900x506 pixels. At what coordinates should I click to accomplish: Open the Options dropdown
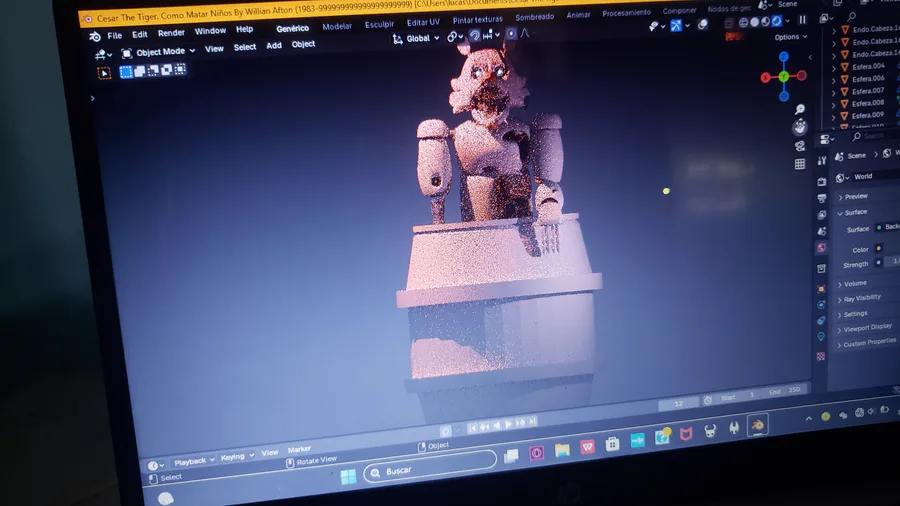(790, 37)
